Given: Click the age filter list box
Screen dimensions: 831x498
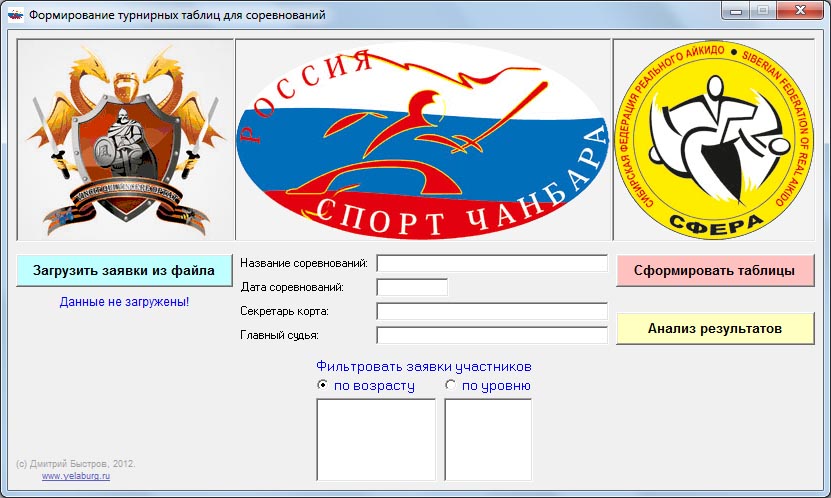Looking at the screenshot, I should 376,440.
